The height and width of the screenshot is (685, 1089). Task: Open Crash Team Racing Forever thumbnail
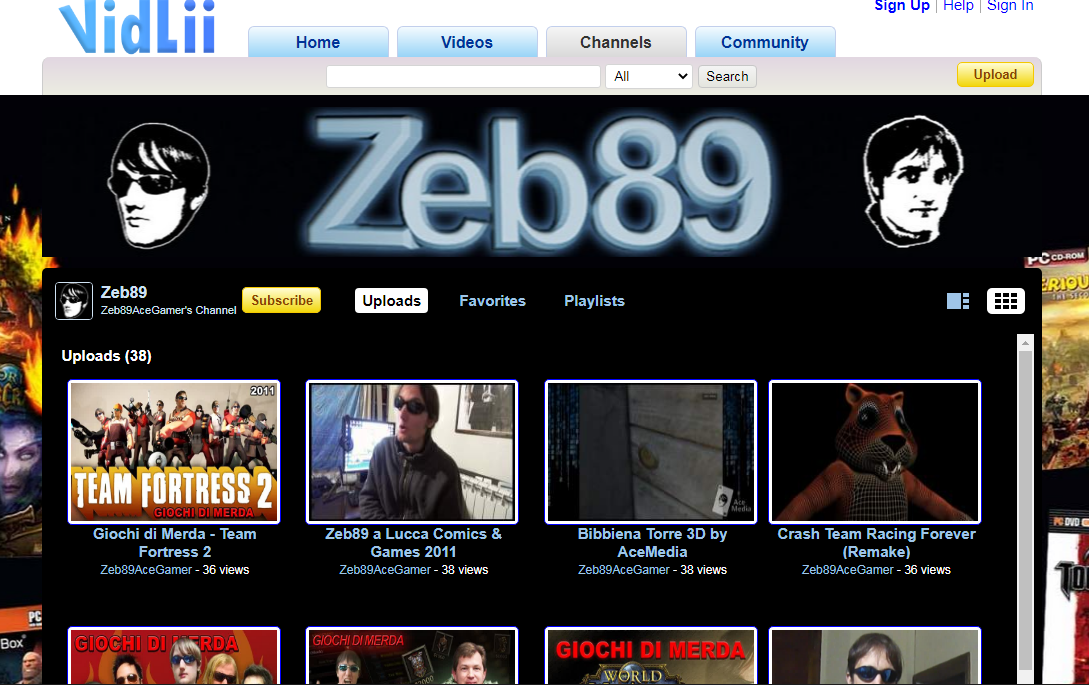click(875, 452)
